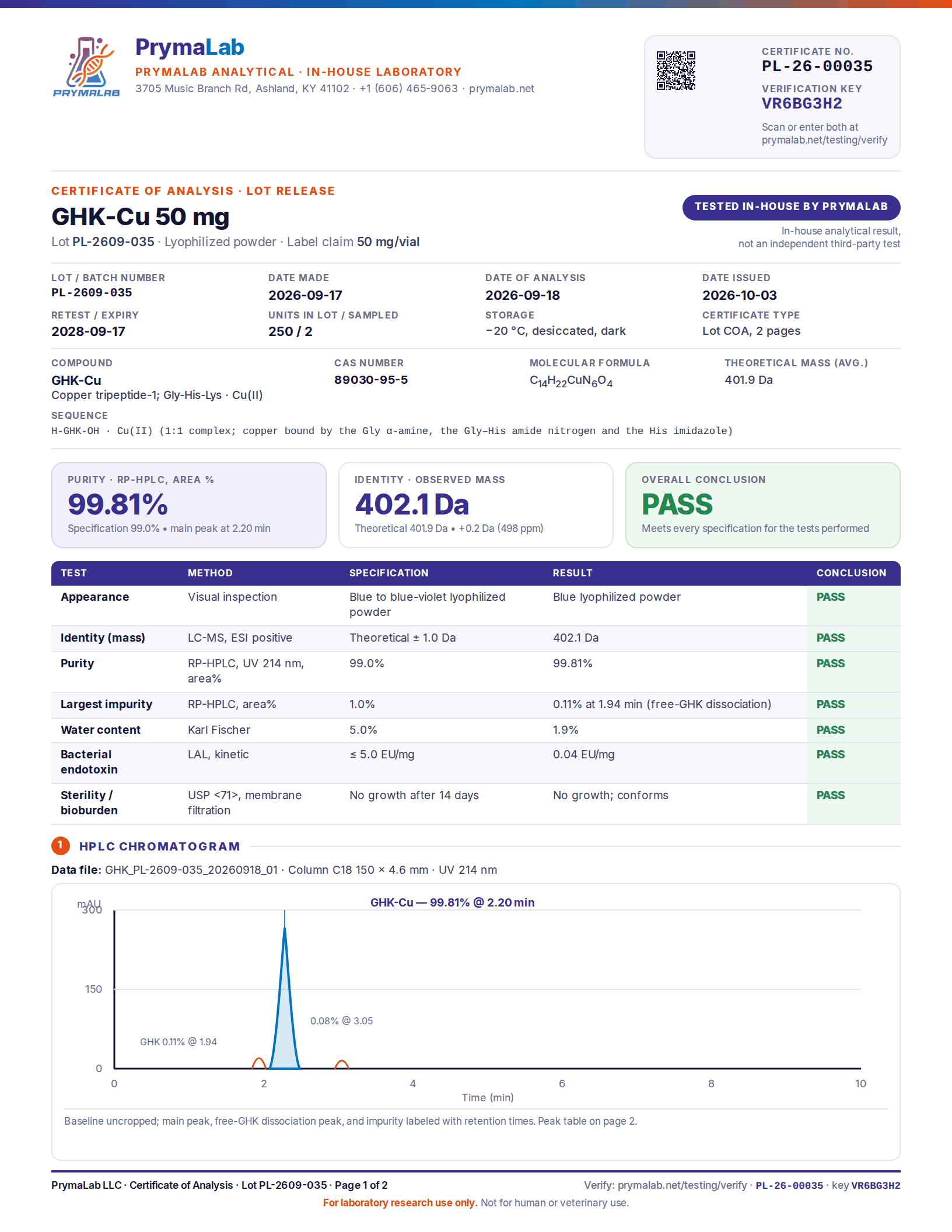Click the footer verify link prymalab.net/testing/verify
Image resolution: width=952 pixels, height=1232 pixels.
(x=682, y=1185)
